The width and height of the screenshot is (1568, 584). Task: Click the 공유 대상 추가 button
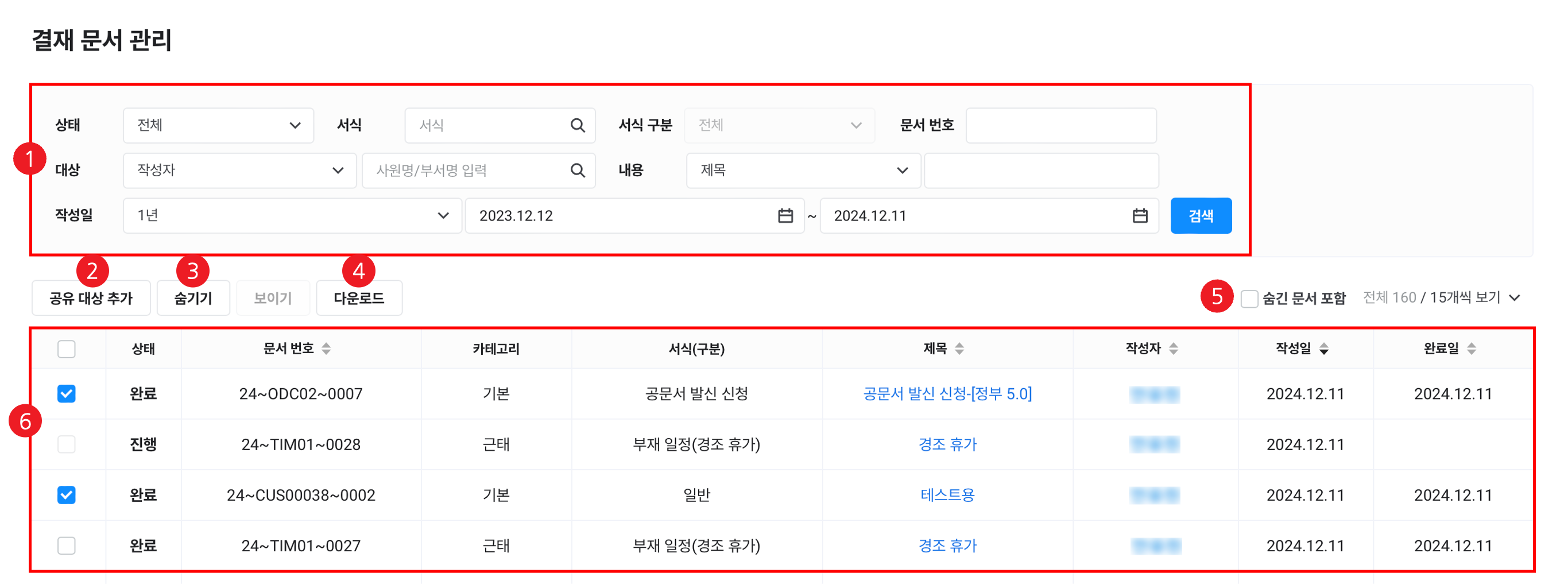click(x=91, y=299)
